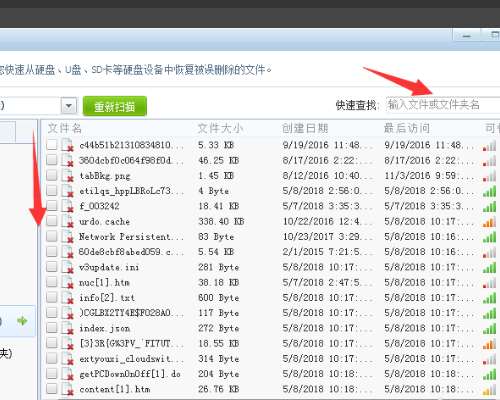Screen dimensions: 500x400
Task: Focus the 快速查找 search input field
Action: tap(443, 105)
